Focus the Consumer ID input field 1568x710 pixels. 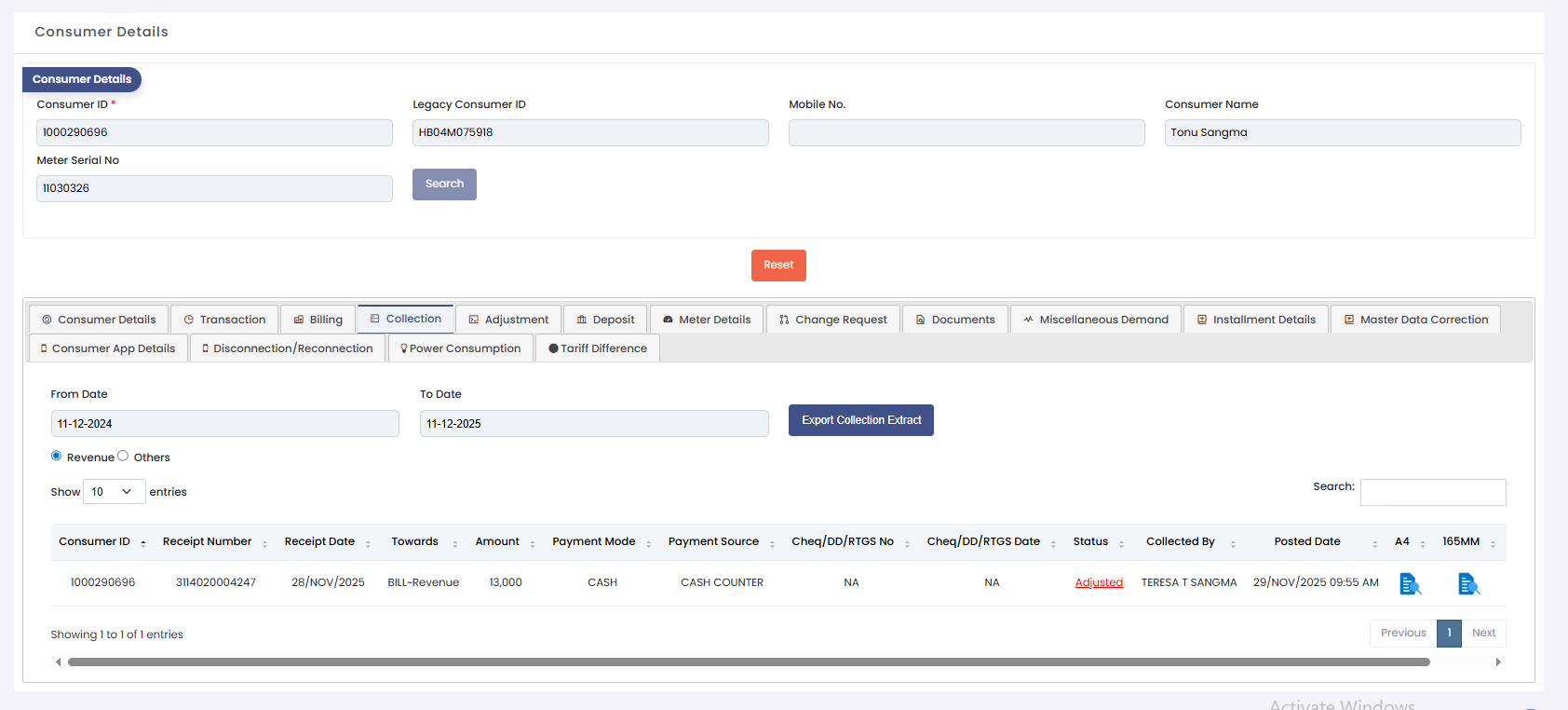coord(214,132)
